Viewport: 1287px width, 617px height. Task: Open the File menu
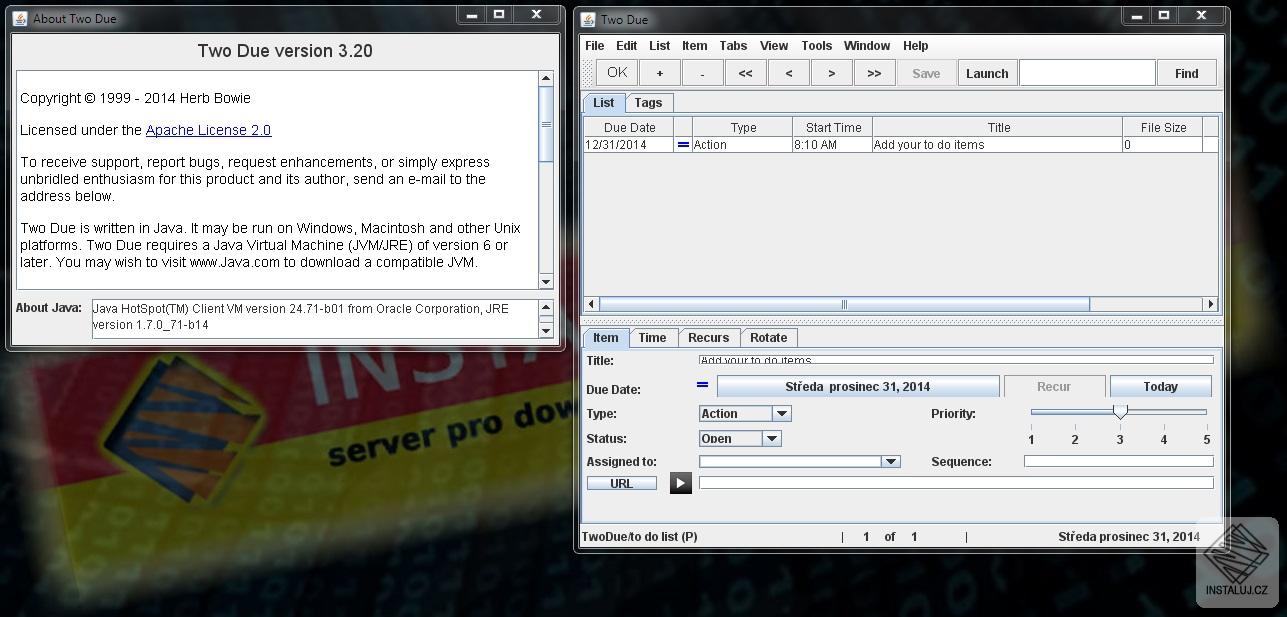594,46
